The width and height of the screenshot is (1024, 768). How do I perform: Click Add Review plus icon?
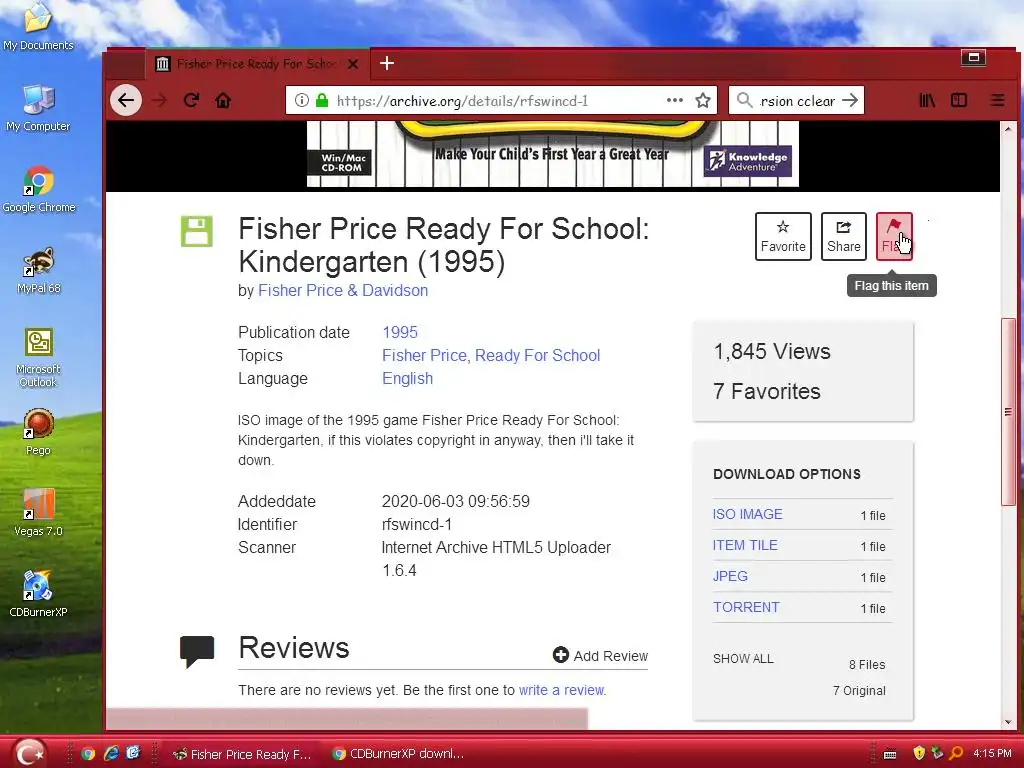click(x=560, y=655)
